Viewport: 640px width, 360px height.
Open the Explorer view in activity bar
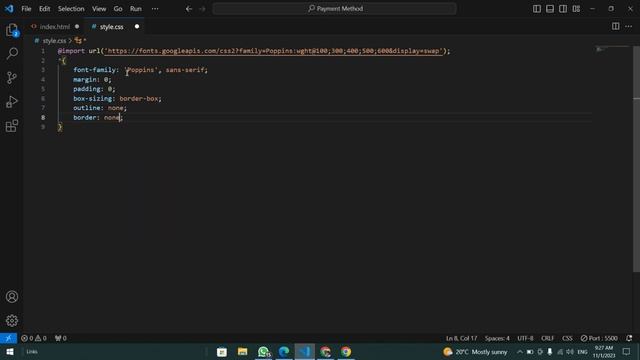click(12, 30)
